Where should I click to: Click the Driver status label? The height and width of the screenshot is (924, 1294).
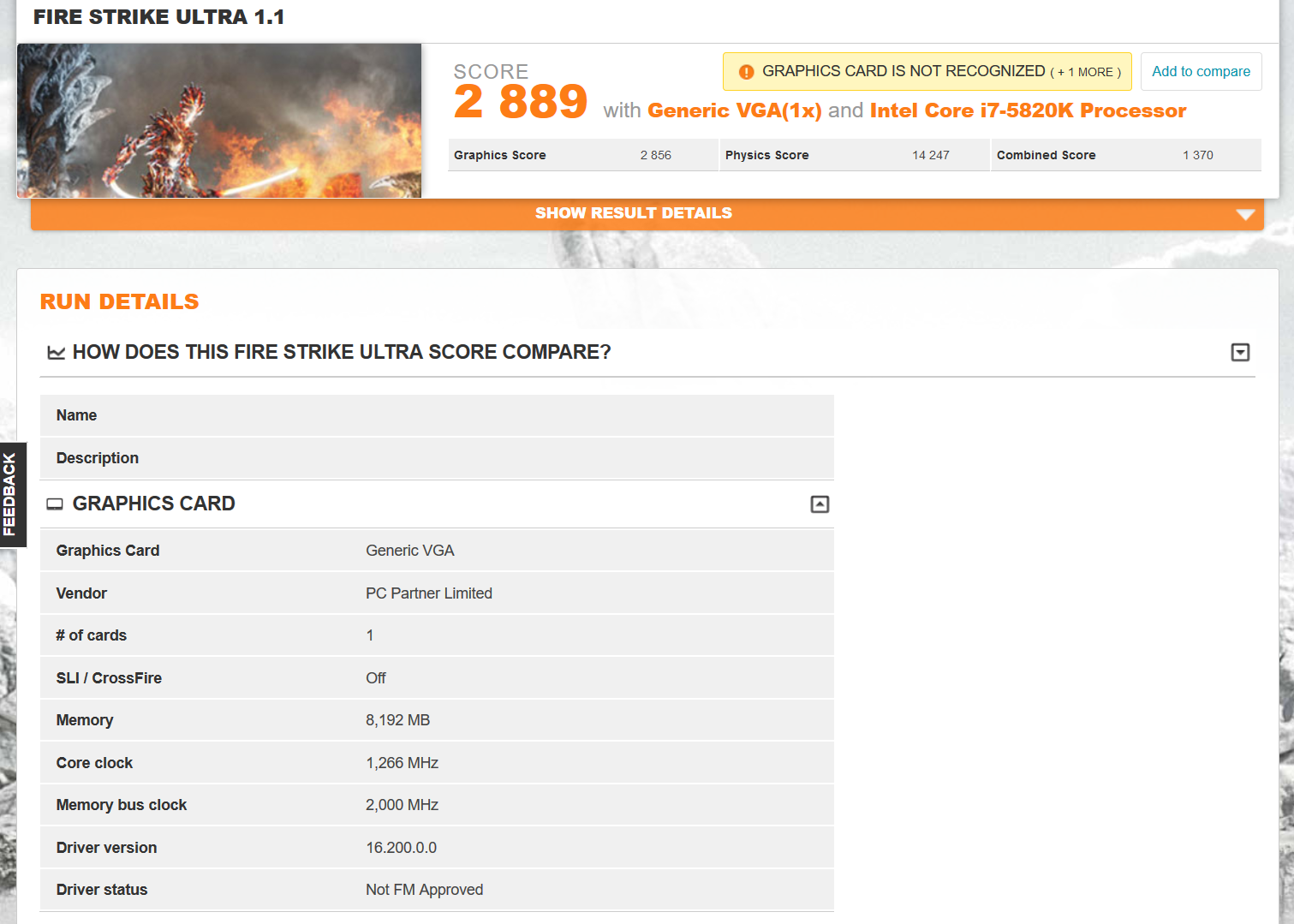pos(101,890)
